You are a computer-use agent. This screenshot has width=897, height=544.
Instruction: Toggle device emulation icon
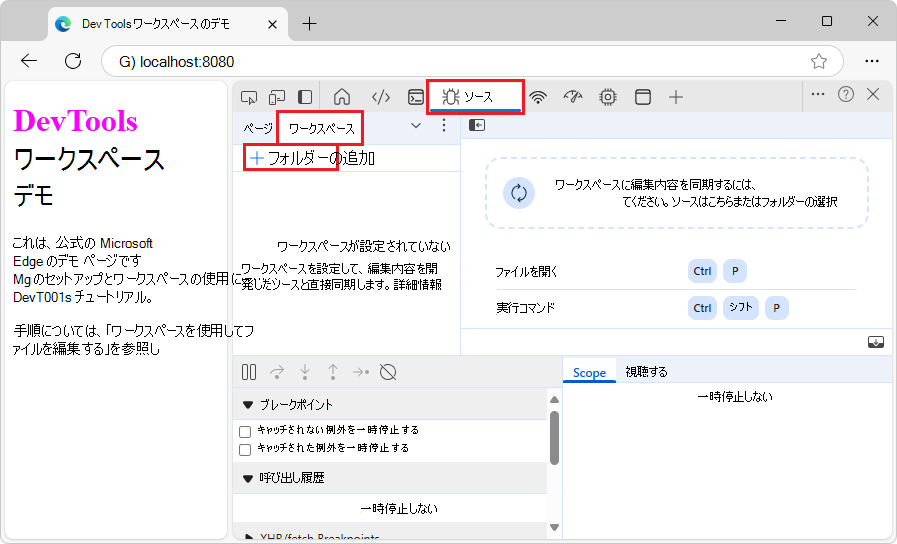click(x=277, y=97)
